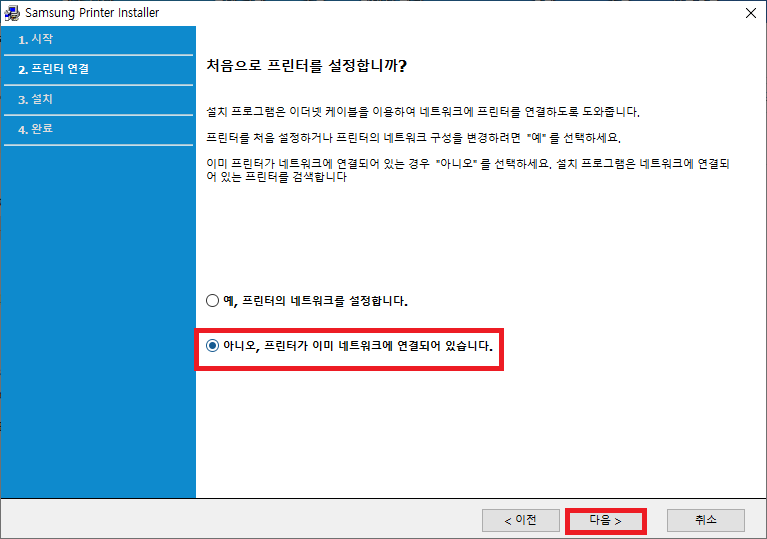Click the heading '처음으로 프린터를 설정합니까?'
The width and height of the screenshot is (767, 539).
point(306,66)
